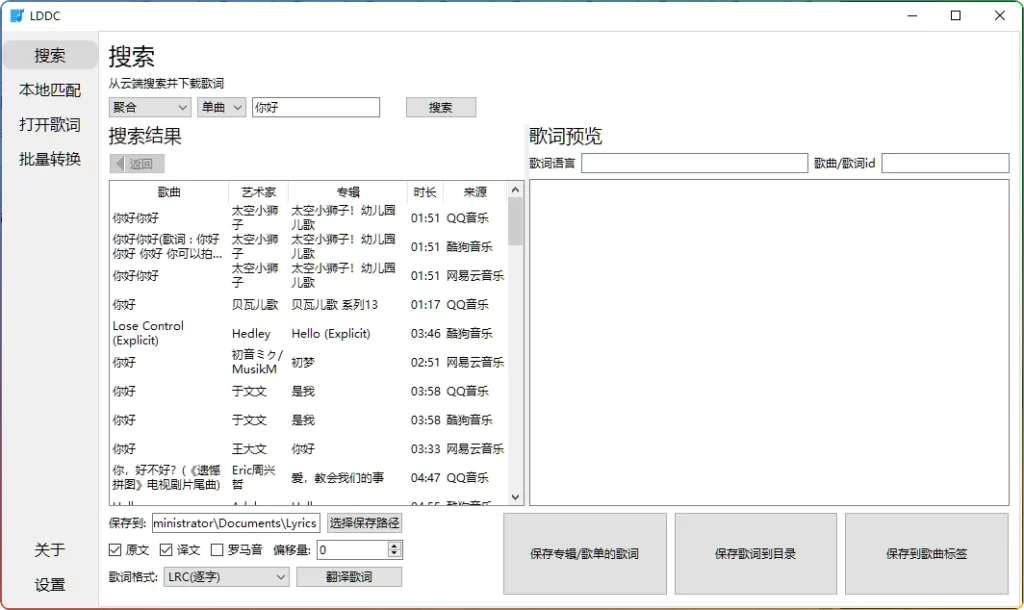Click the 搜索 search button

pyautogui.click(x=441, y=107)
